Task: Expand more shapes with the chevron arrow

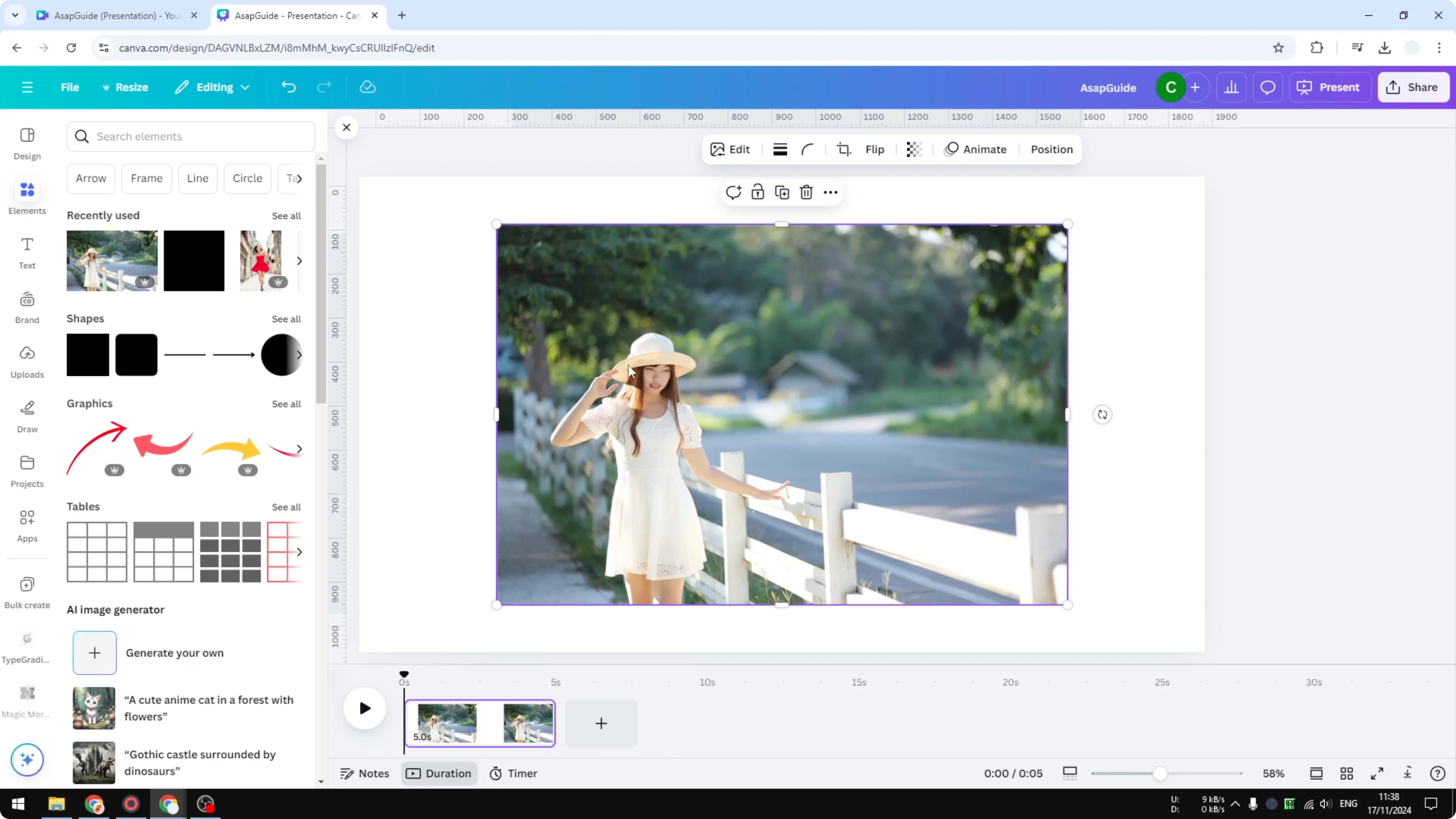Action: 300,355
